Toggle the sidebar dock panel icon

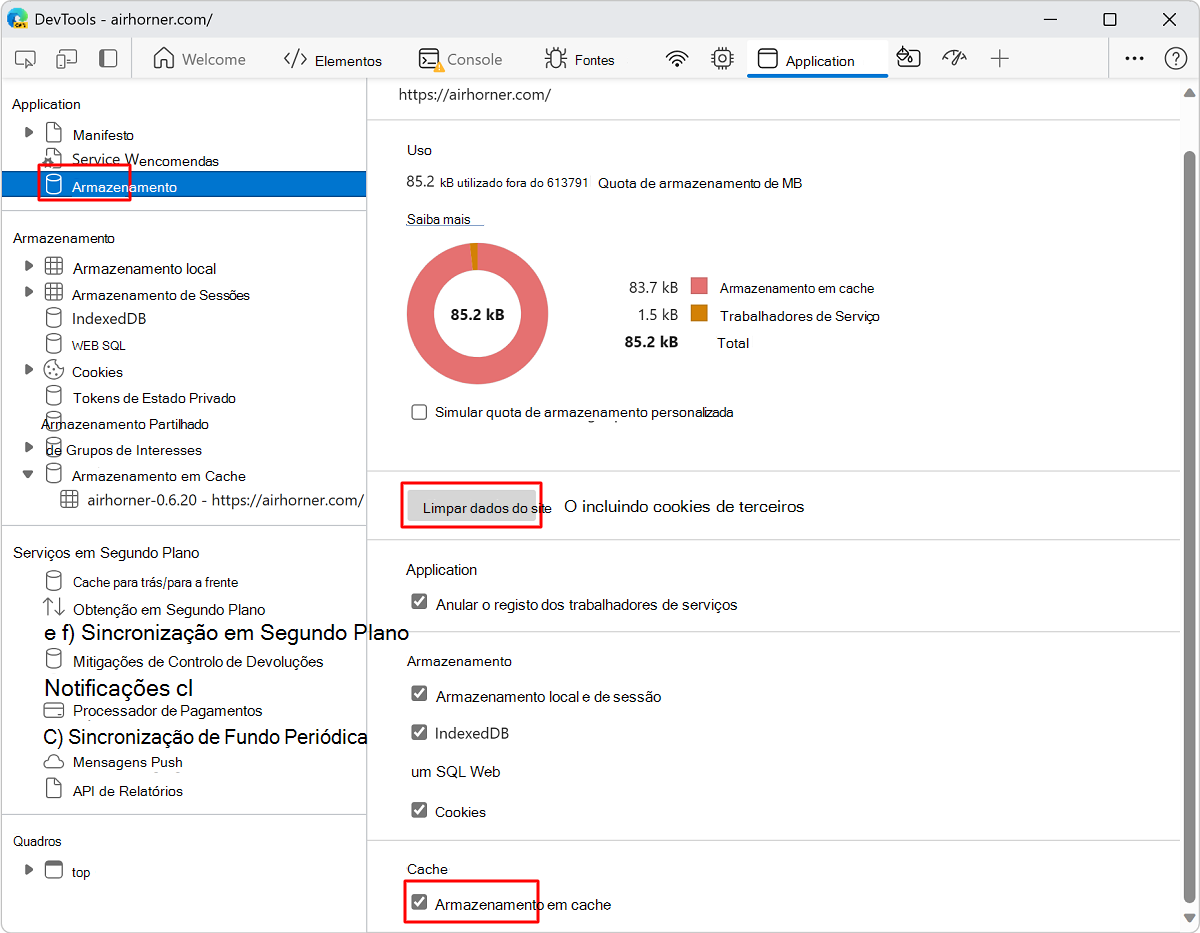coord(108,59)
